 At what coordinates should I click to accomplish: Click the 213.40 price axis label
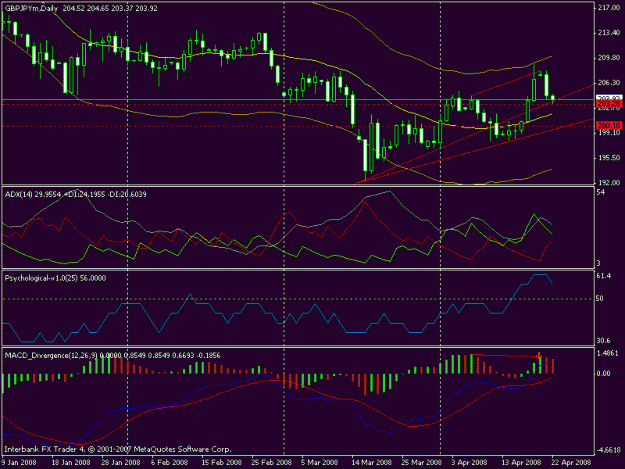click(x=609, y=33)
